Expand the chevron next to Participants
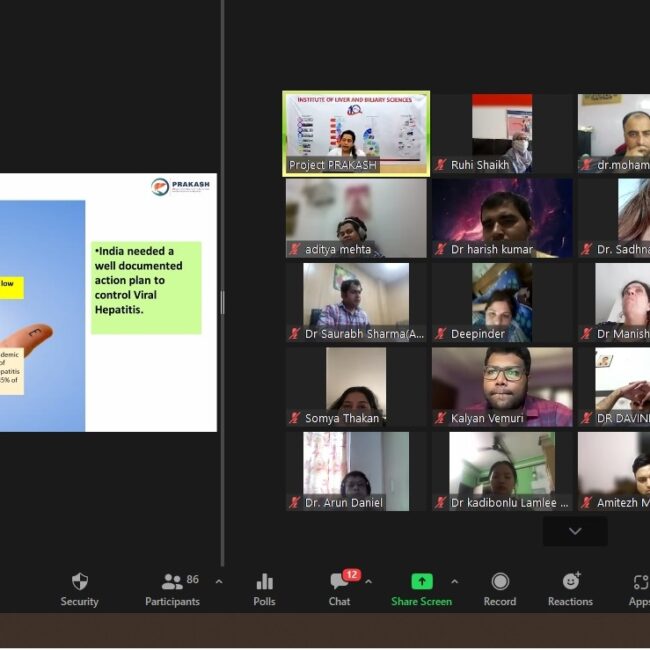 [x=219, y=581]
